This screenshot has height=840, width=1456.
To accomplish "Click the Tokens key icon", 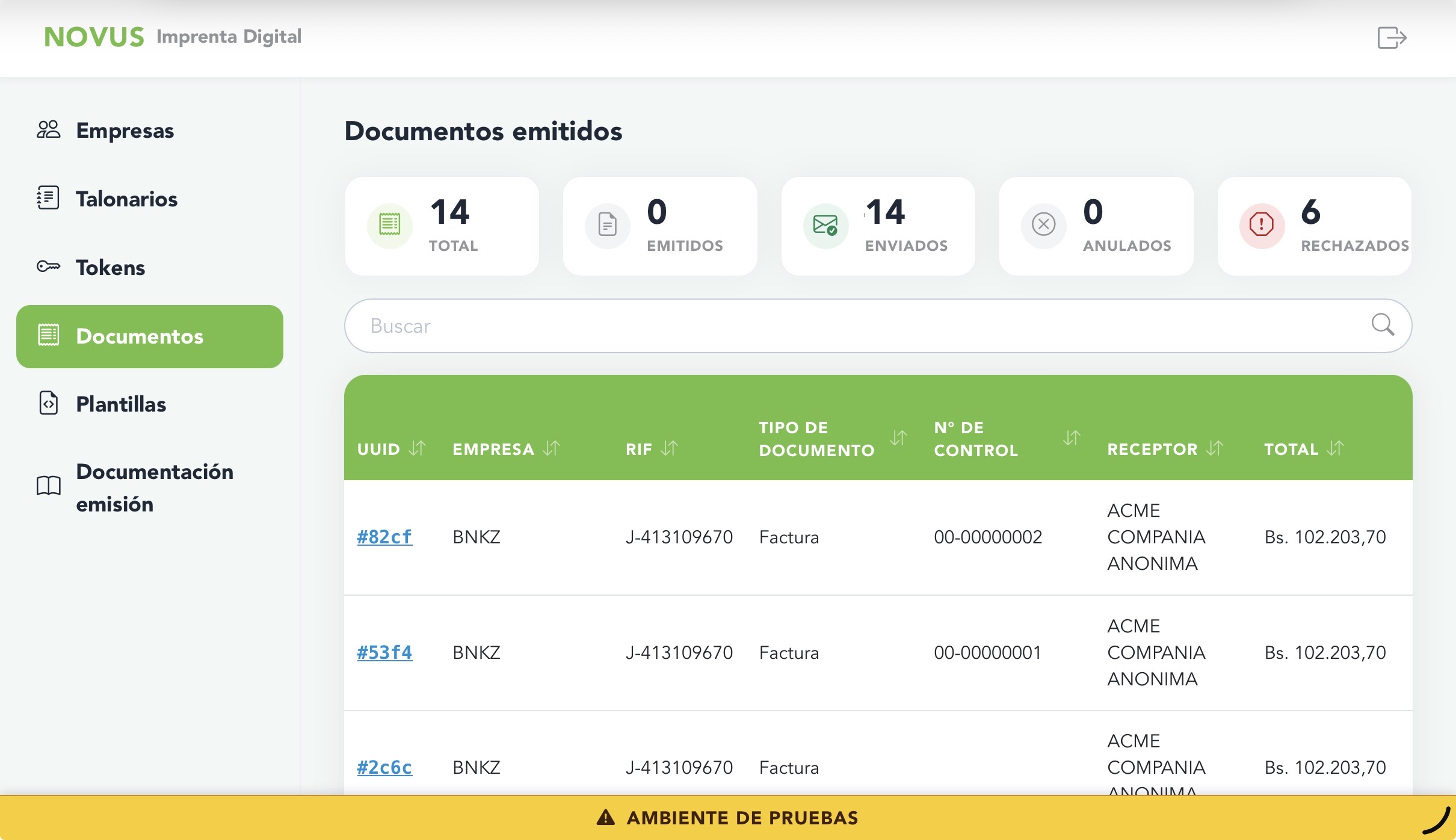I will tap(48, 266).
